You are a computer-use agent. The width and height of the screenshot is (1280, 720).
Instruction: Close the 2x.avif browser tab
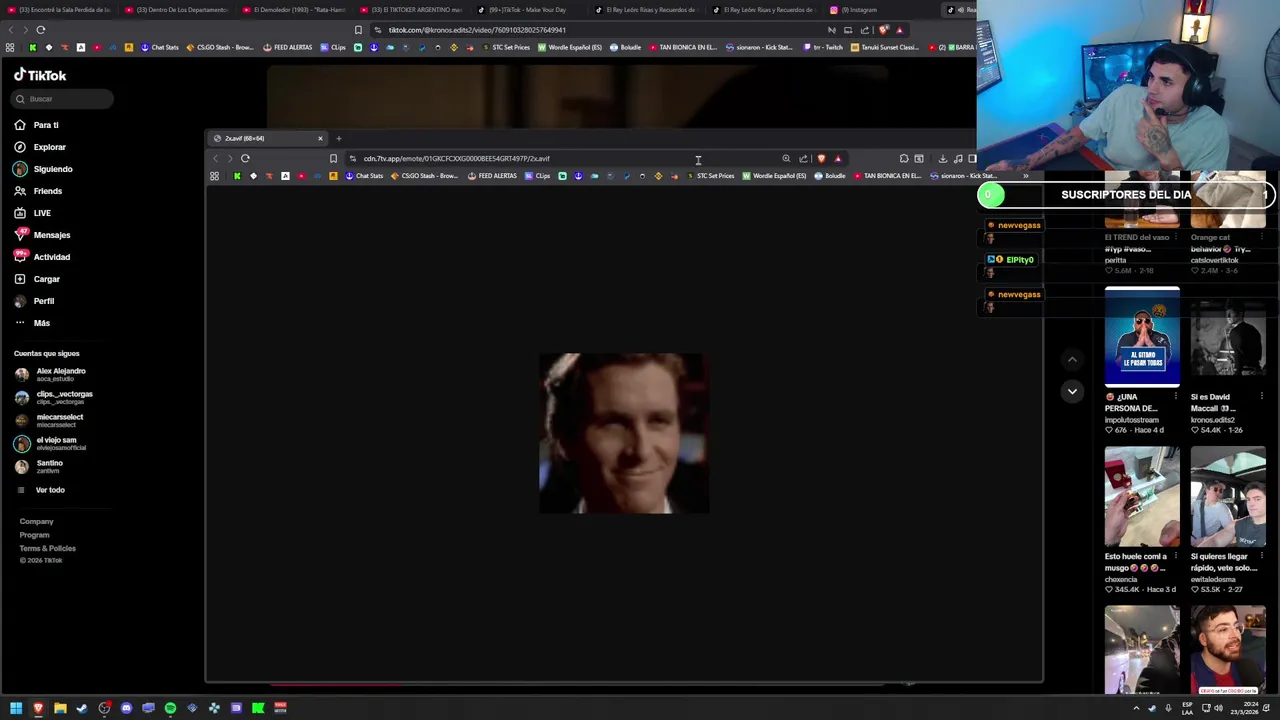click(320, 138)
